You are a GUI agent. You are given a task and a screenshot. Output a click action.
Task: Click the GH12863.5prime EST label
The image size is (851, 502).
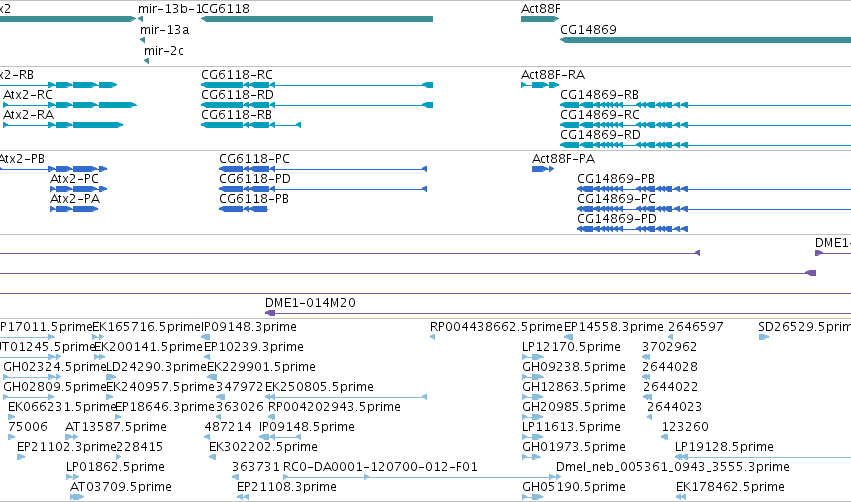574,387
